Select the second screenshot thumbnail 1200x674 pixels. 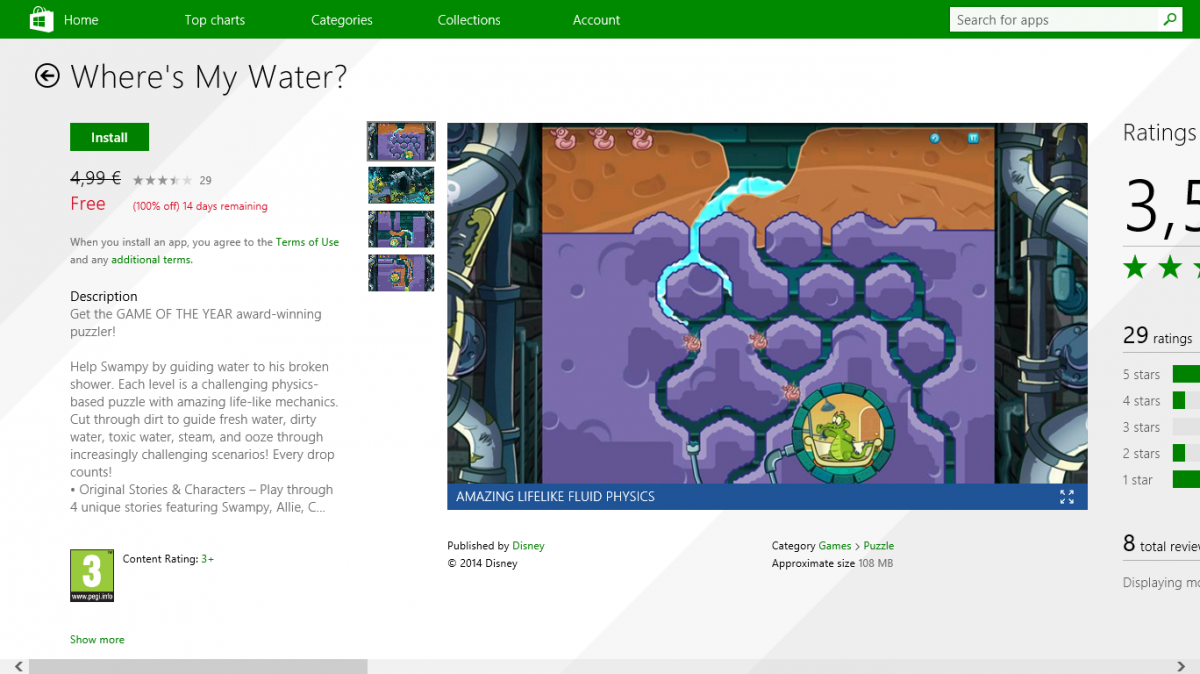(401, 185)
